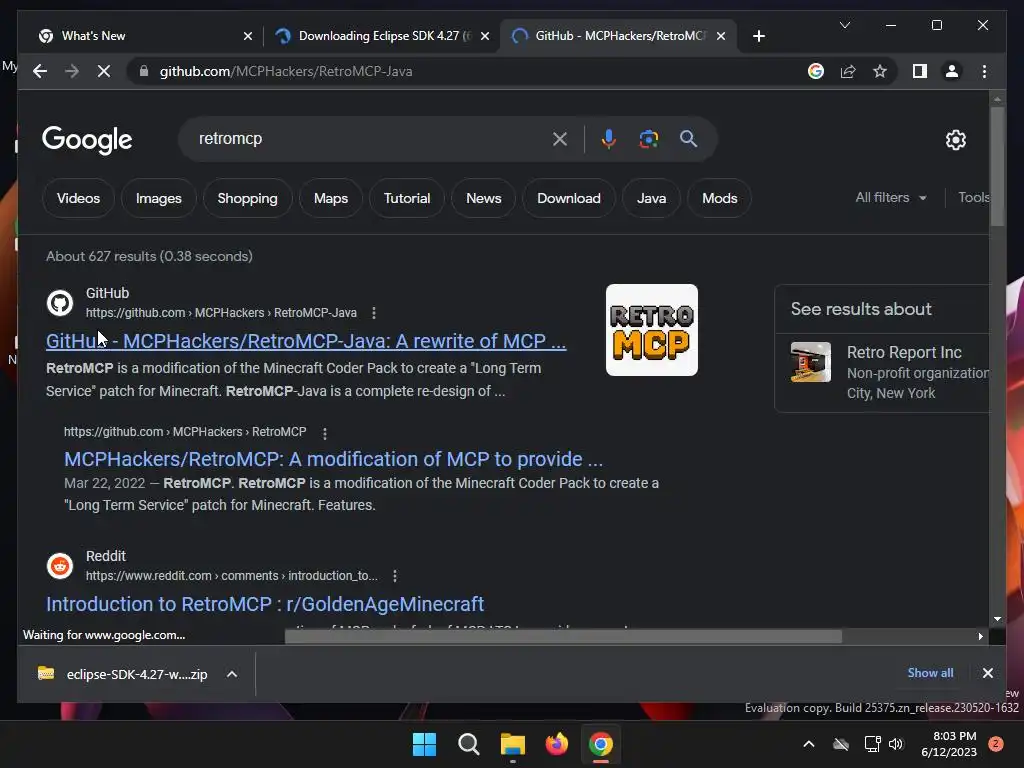
Task: Click the magnifier search button
Action: click(688, 138)
